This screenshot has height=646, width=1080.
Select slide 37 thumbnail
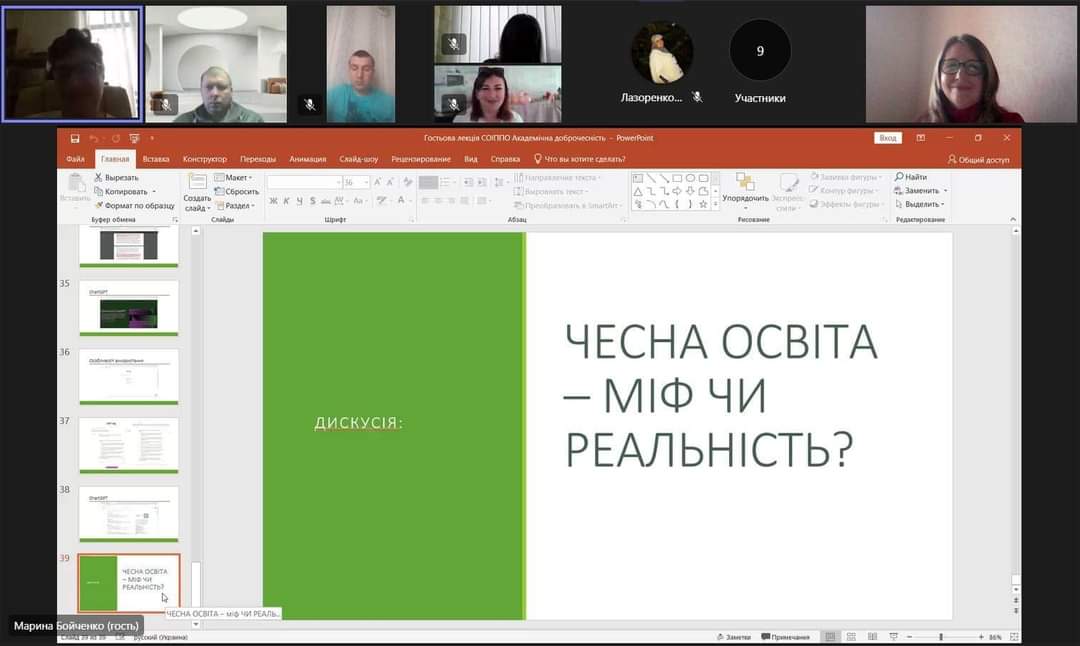coord(129,446)
